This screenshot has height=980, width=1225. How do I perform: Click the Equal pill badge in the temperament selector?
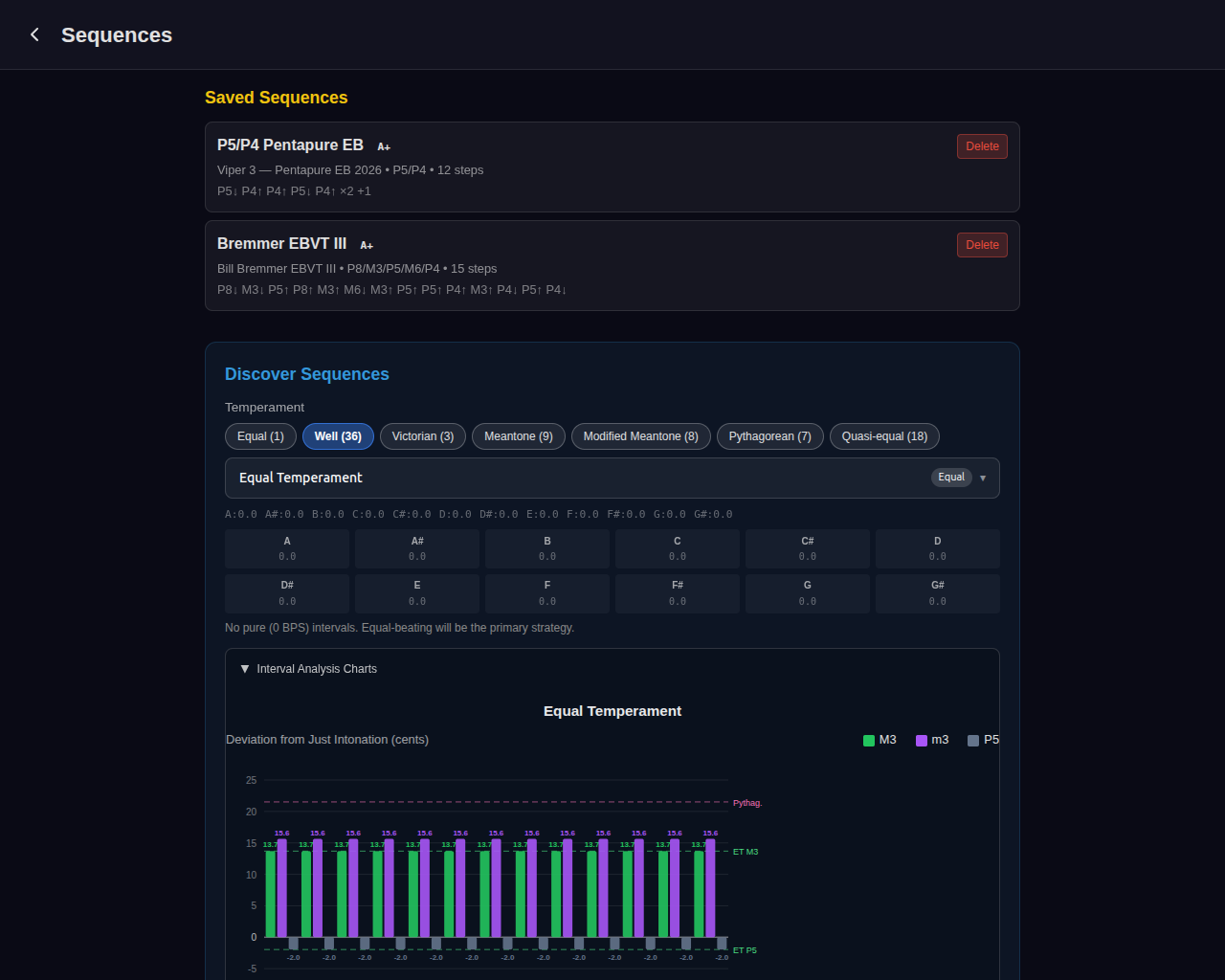[951, 477]
